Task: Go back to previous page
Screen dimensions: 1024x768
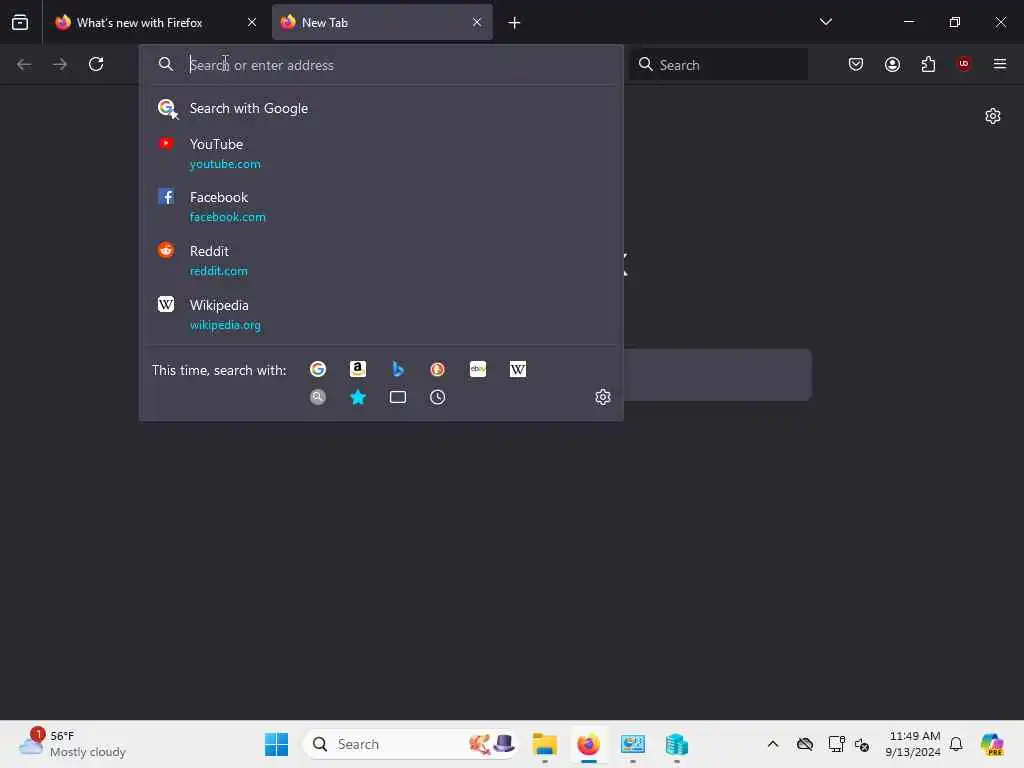Action: click(x=24, y=64)
